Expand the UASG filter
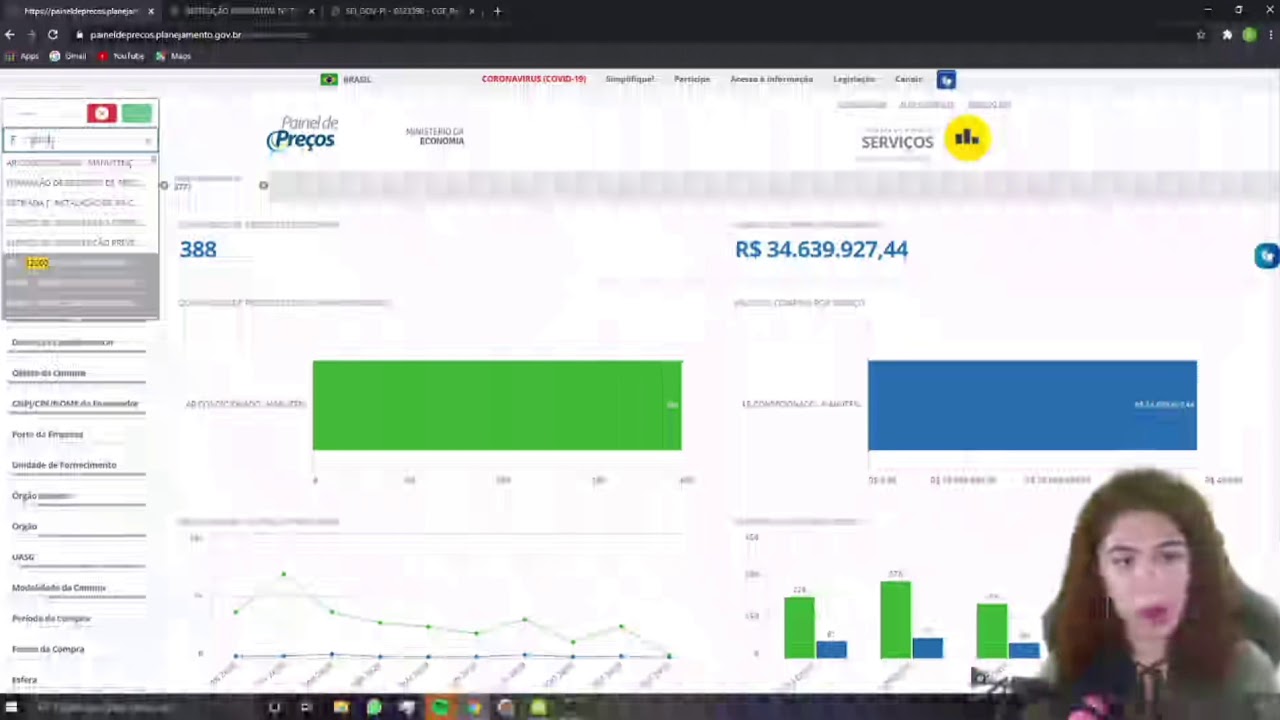This screenshot has width=1280, height=720. click(x=78, y=557)
